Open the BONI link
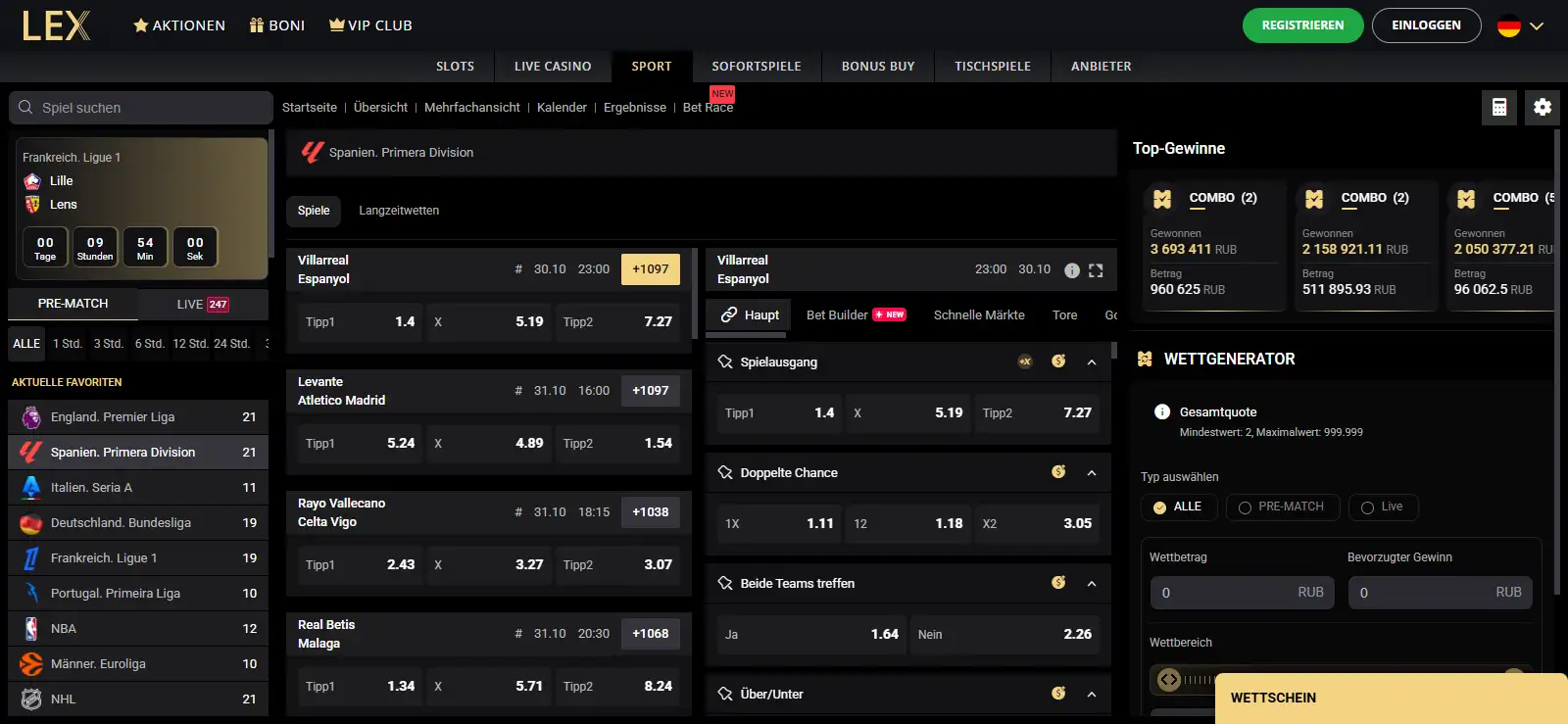 coord(276,25)
